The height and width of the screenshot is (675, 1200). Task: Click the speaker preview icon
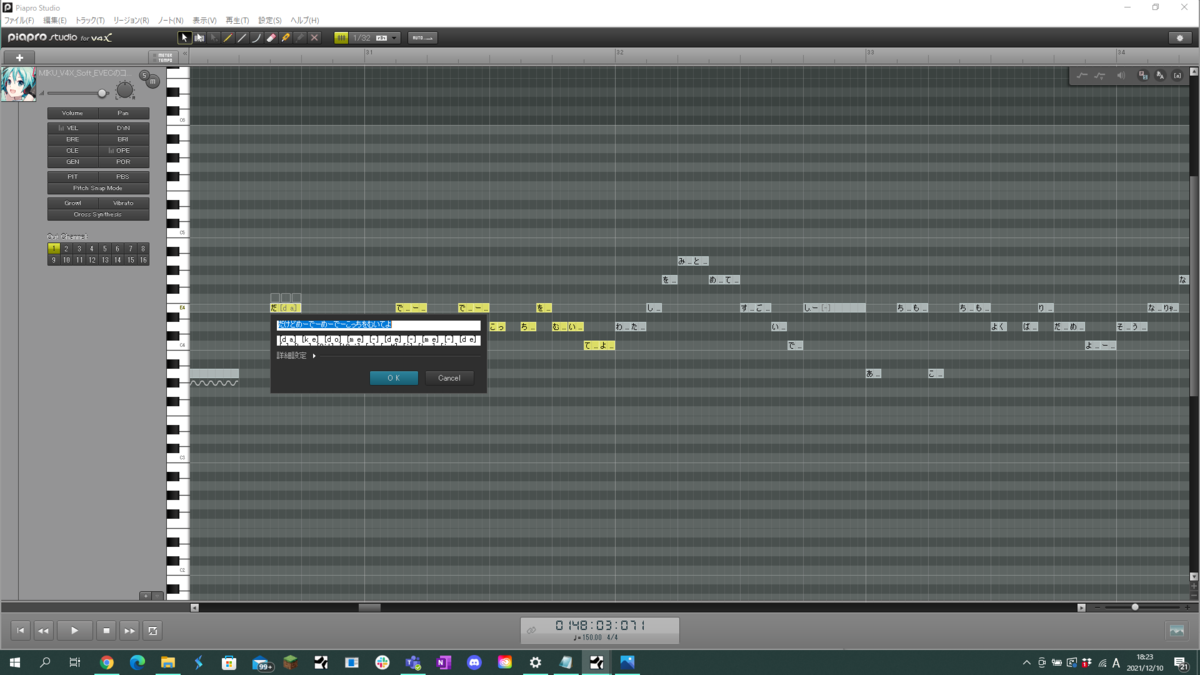point(1121,76)
